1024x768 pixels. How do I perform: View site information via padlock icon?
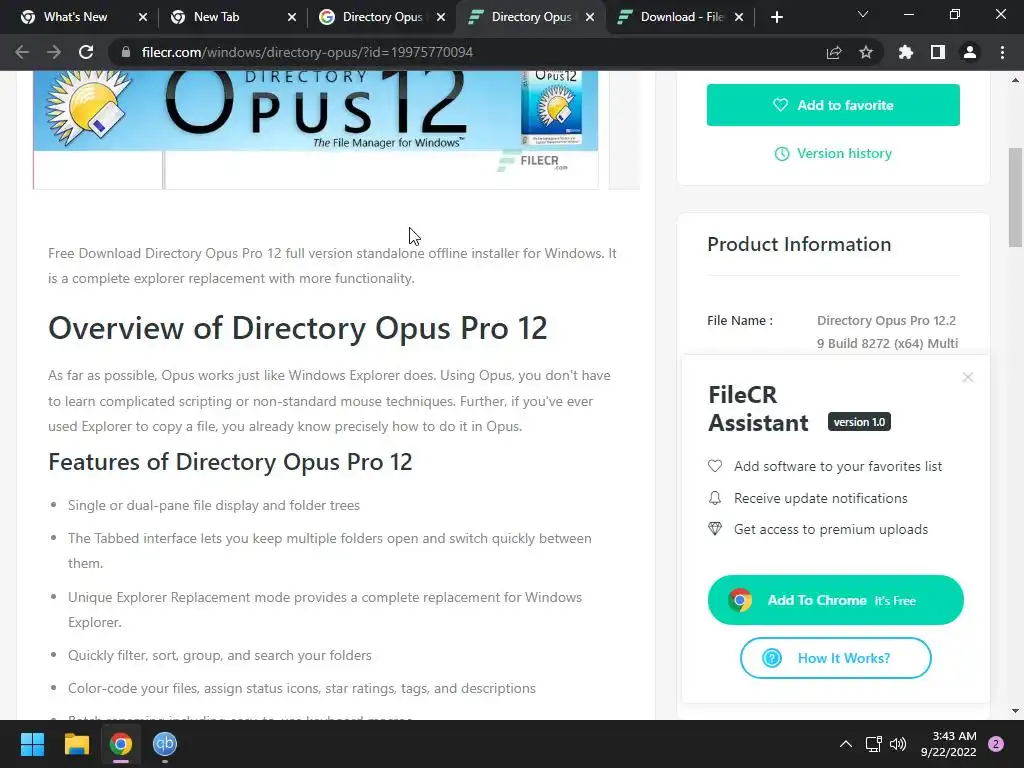tap(126, 52)
